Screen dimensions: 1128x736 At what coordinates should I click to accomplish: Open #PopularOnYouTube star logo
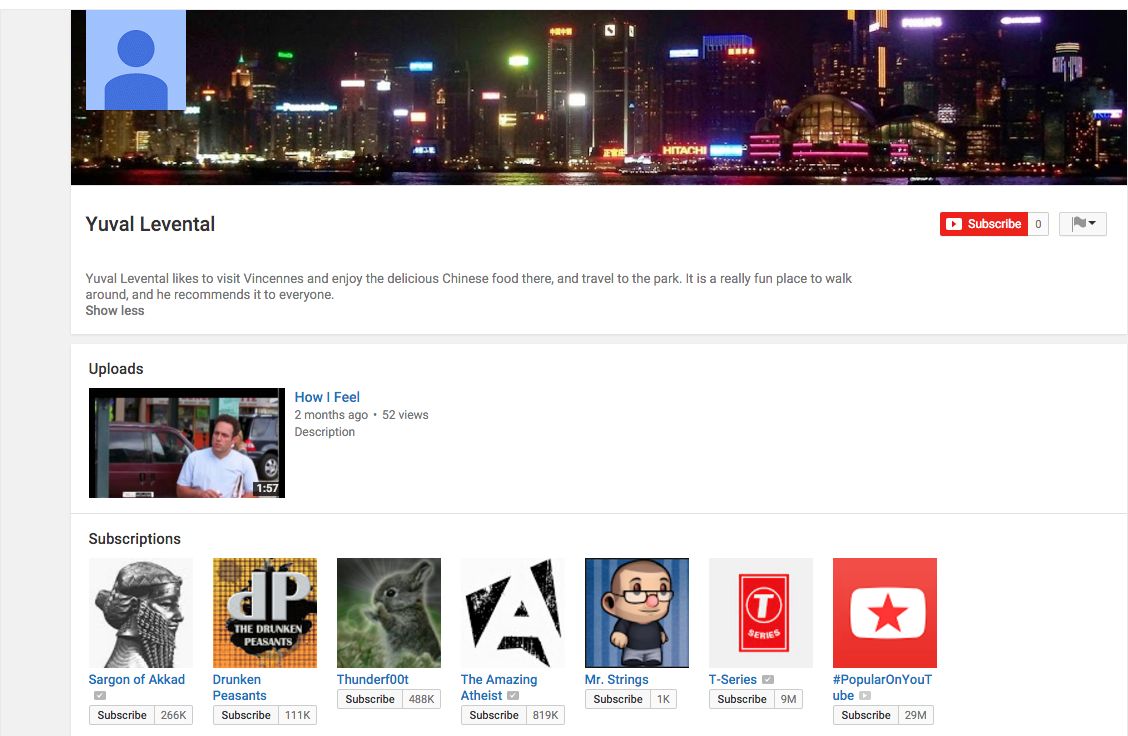(885, 613)
